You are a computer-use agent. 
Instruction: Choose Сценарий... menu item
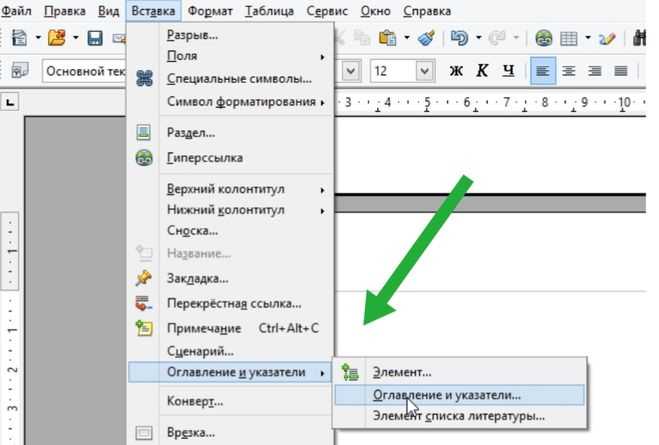[x=230, y=351]
